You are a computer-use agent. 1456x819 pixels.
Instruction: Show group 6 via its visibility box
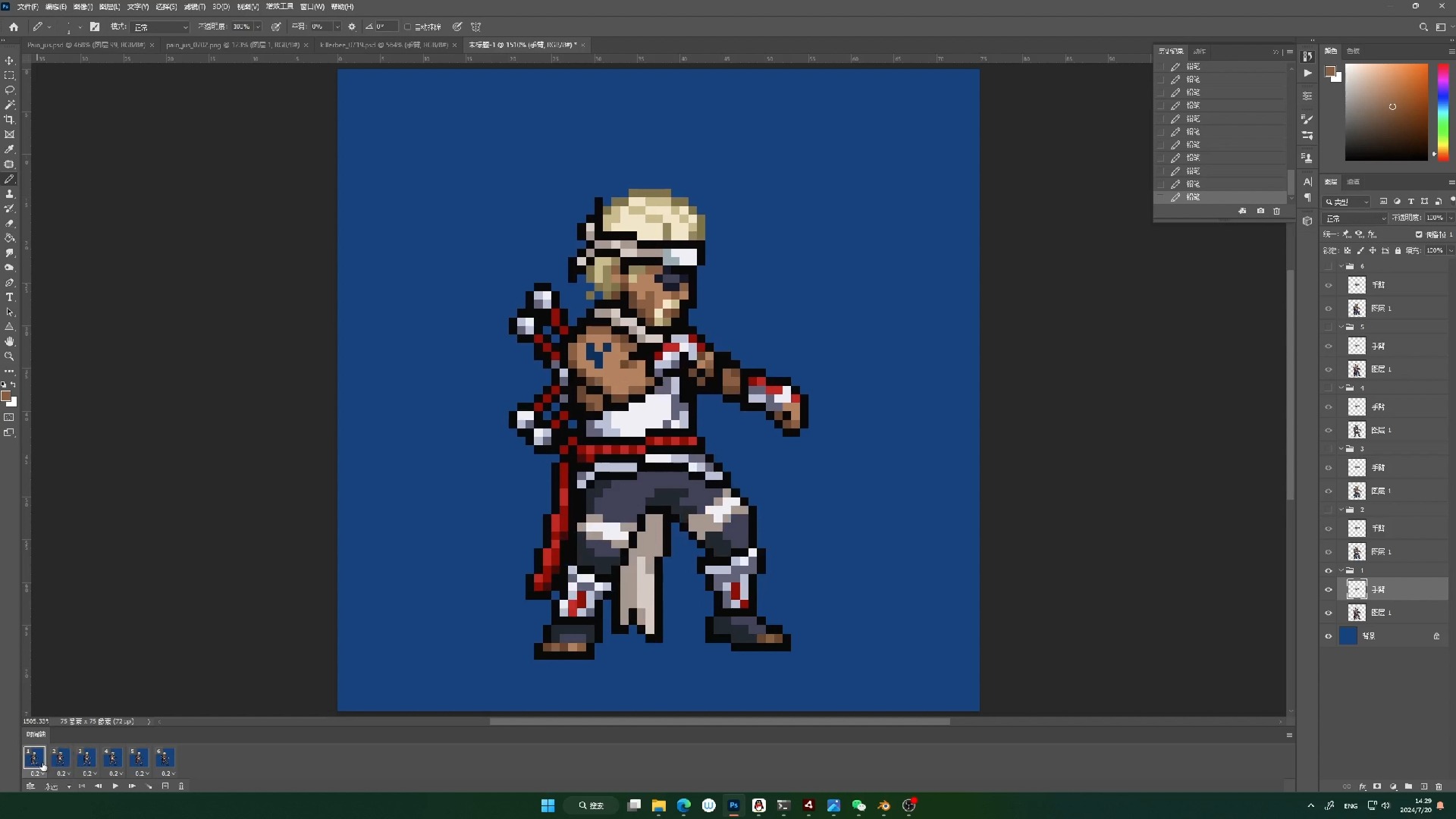(x=1329, y=266)
